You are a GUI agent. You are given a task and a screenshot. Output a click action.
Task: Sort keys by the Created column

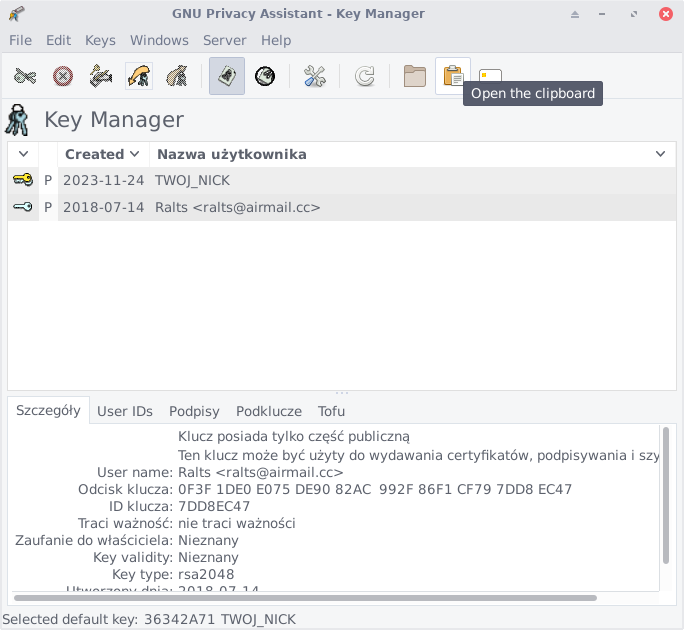click(101, 154)
